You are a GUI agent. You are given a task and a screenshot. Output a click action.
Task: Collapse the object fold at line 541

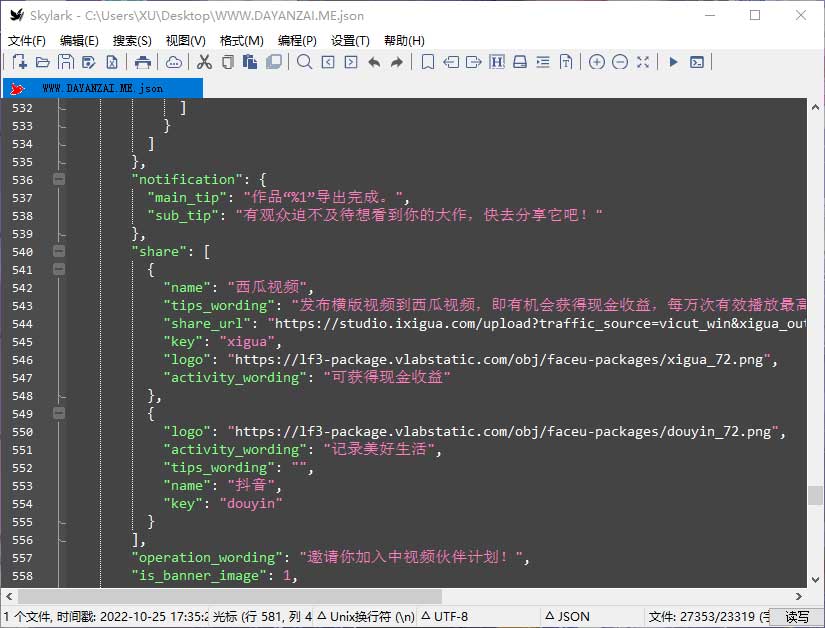click(x=59, y=269)
